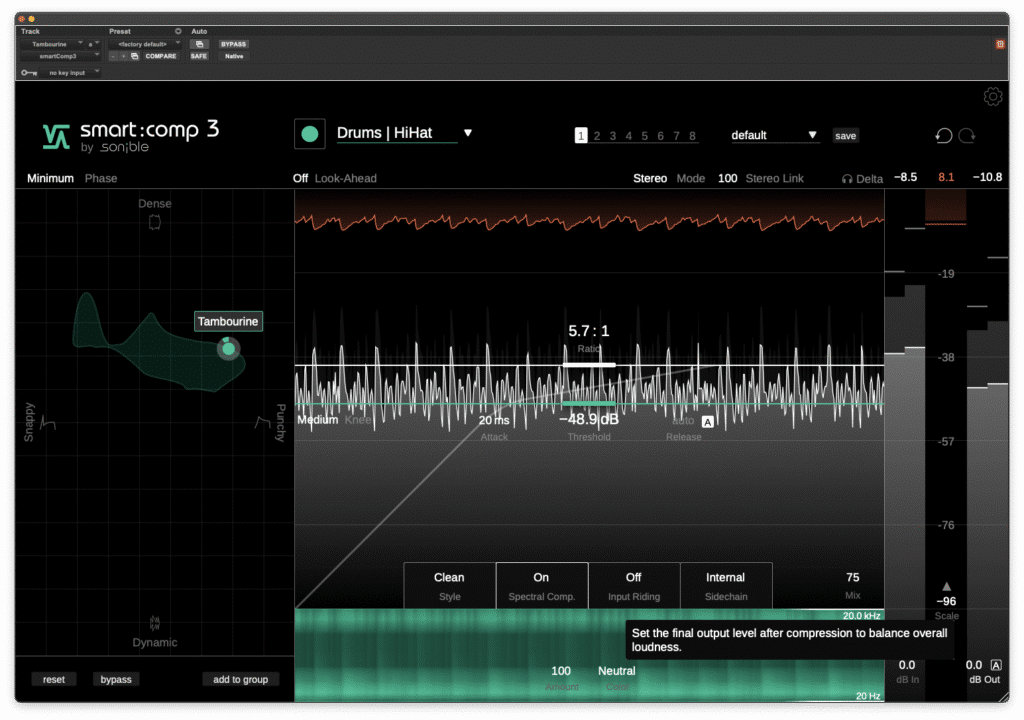The image size is (1024, 720).
Task: Click the smart:comp 3 logo
Action: 130,132
